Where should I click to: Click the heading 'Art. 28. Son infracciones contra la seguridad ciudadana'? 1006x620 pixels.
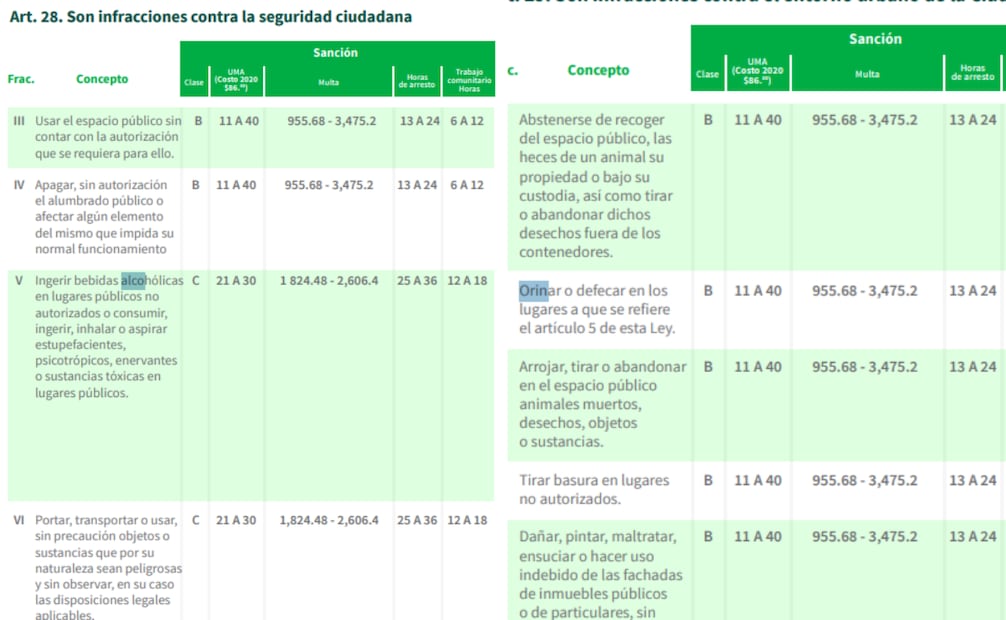pos(210,17)
